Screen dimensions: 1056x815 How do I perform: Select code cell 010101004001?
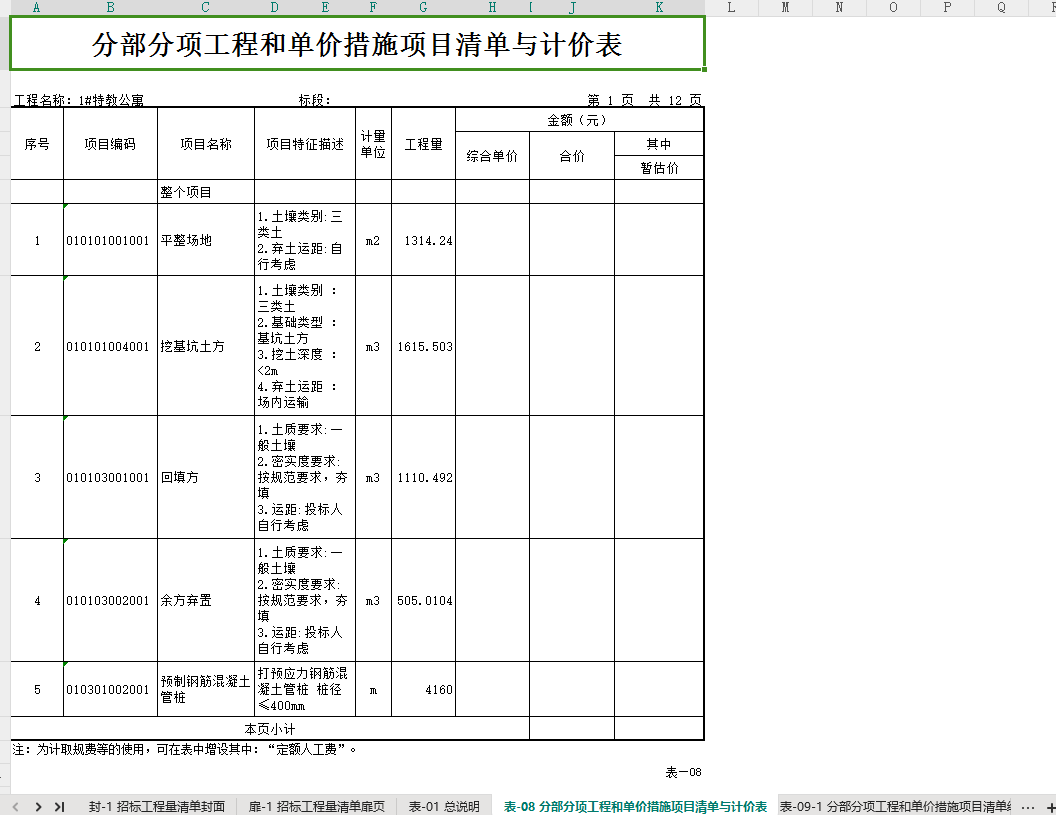coord(110,346)
